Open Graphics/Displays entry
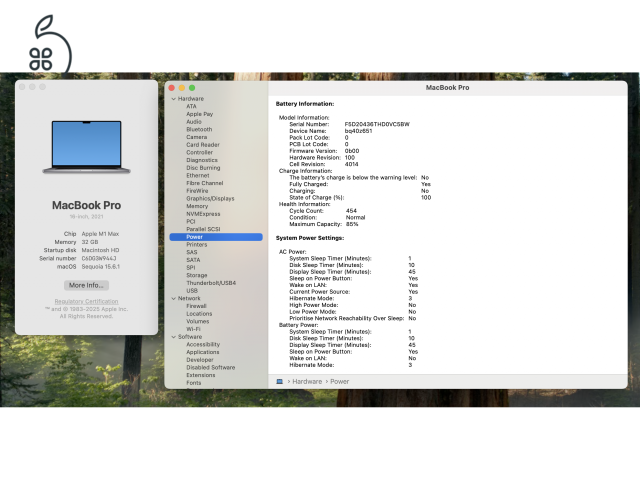Viewport: 640px width, 480px height. [x=210, y=198]
